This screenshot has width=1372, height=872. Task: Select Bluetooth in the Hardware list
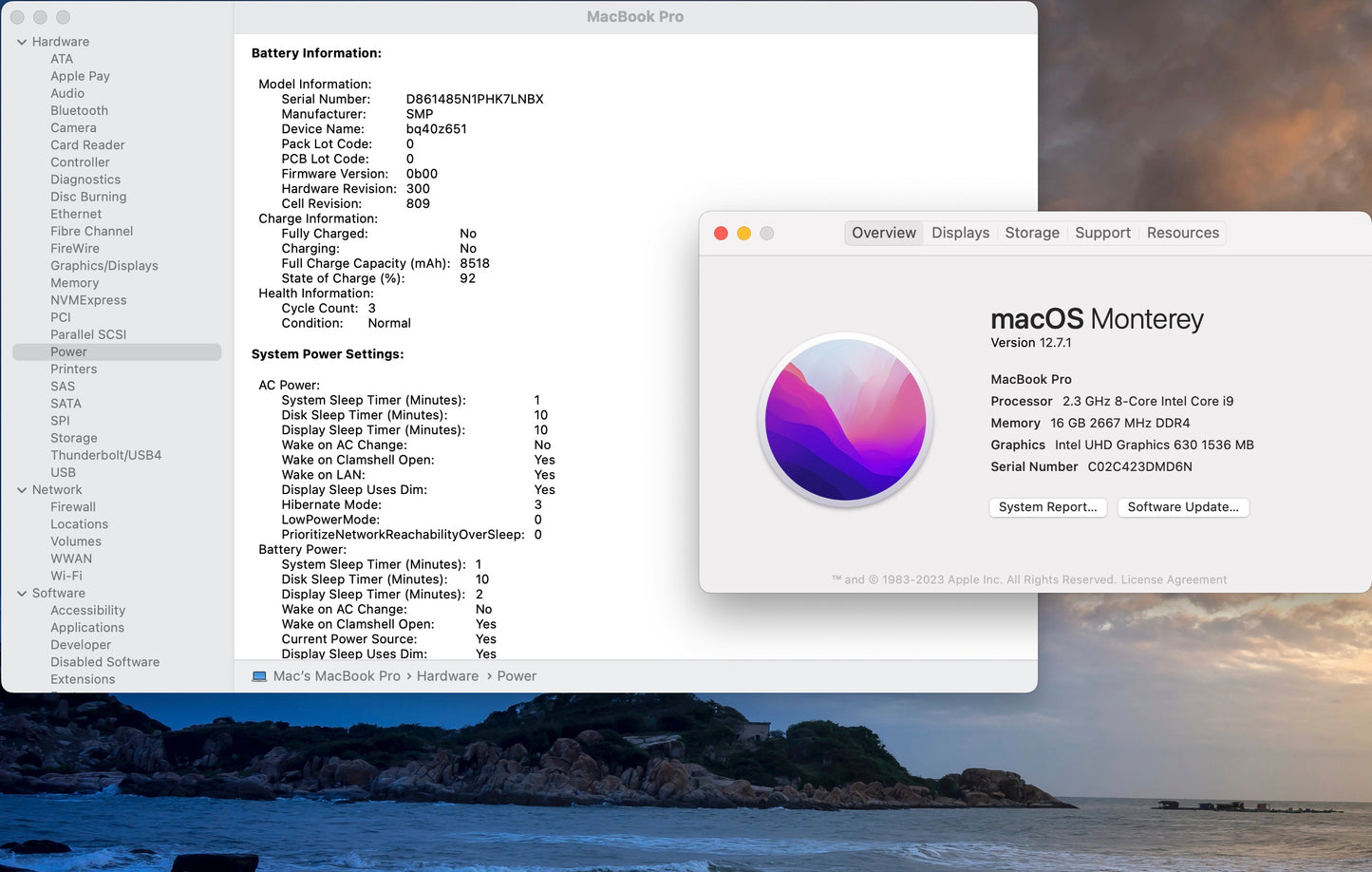pyautogui.click(x=79, y=111)
